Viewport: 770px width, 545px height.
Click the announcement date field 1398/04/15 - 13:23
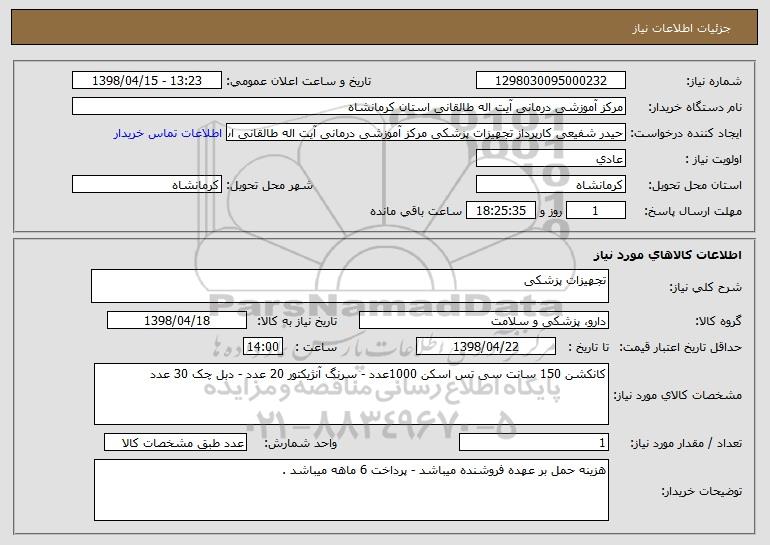click(x=147, y=80)
